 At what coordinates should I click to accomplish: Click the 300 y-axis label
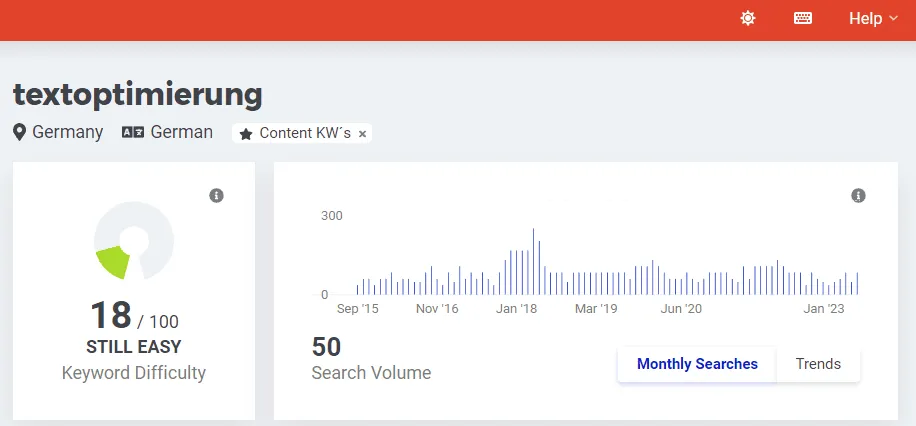[x=332, y=216]
